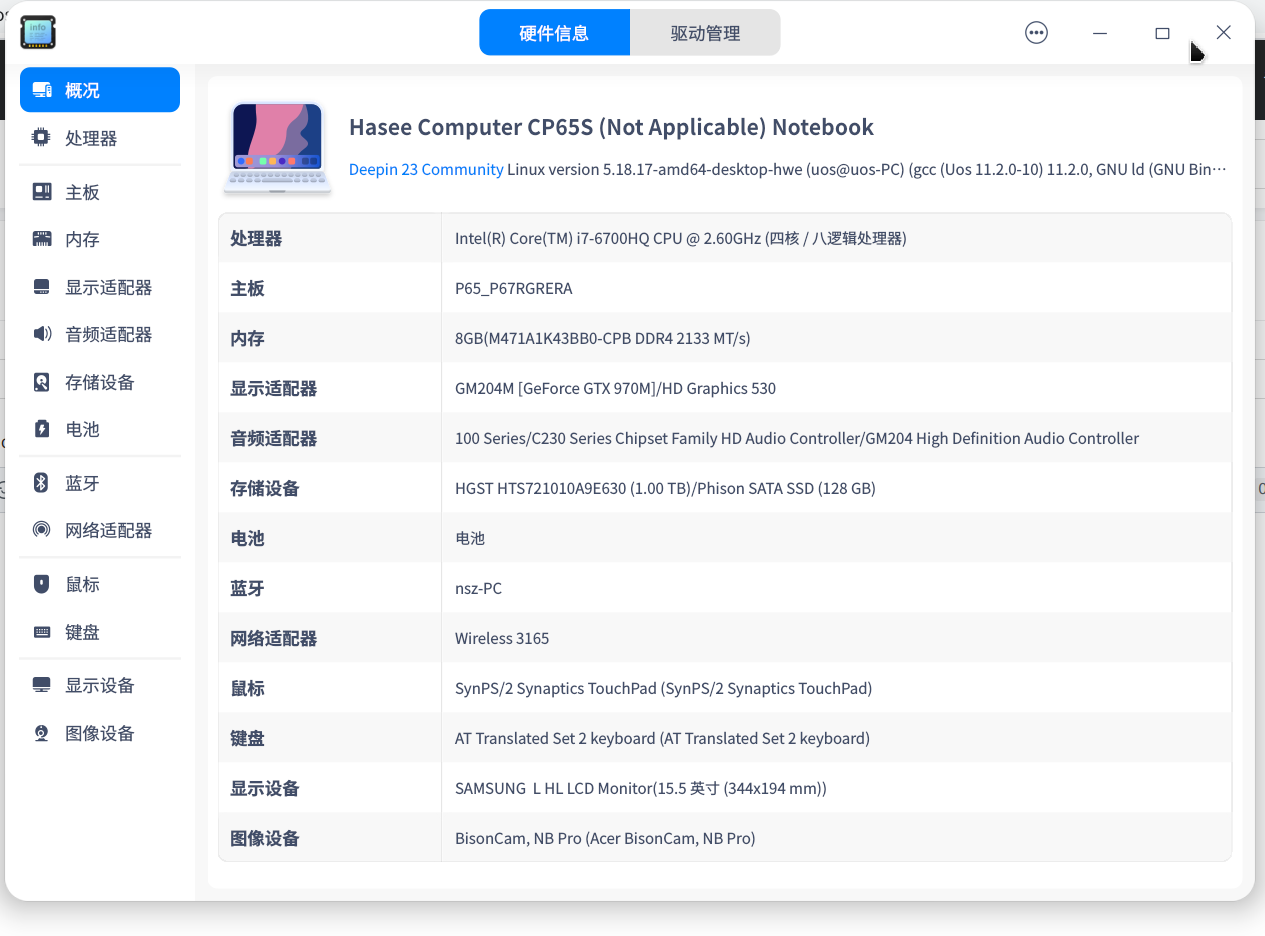Click the 电池 value cell in the table
Image resolution: width=1265 pixels, height=936 pixels.
coord(470,538)
